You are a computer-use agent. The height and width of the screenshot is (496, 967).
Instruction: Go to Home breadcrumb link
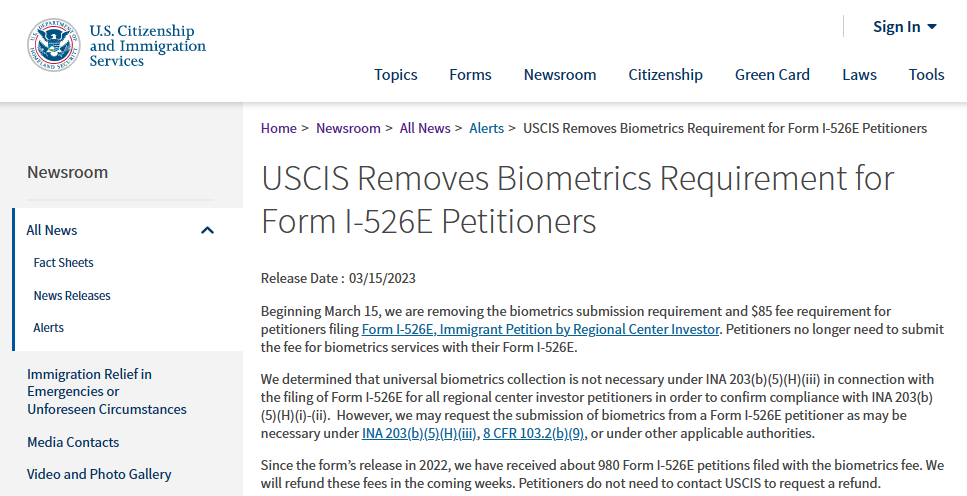(x=279, y=128)
